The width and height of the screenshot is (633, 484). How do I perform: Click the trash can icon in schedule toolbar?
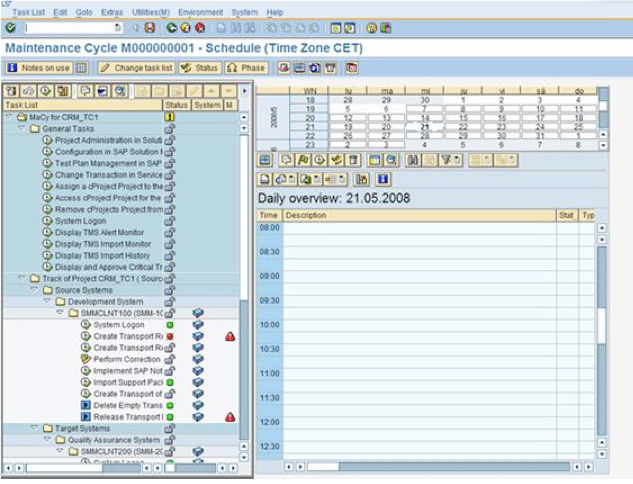(x=353, y=160)
